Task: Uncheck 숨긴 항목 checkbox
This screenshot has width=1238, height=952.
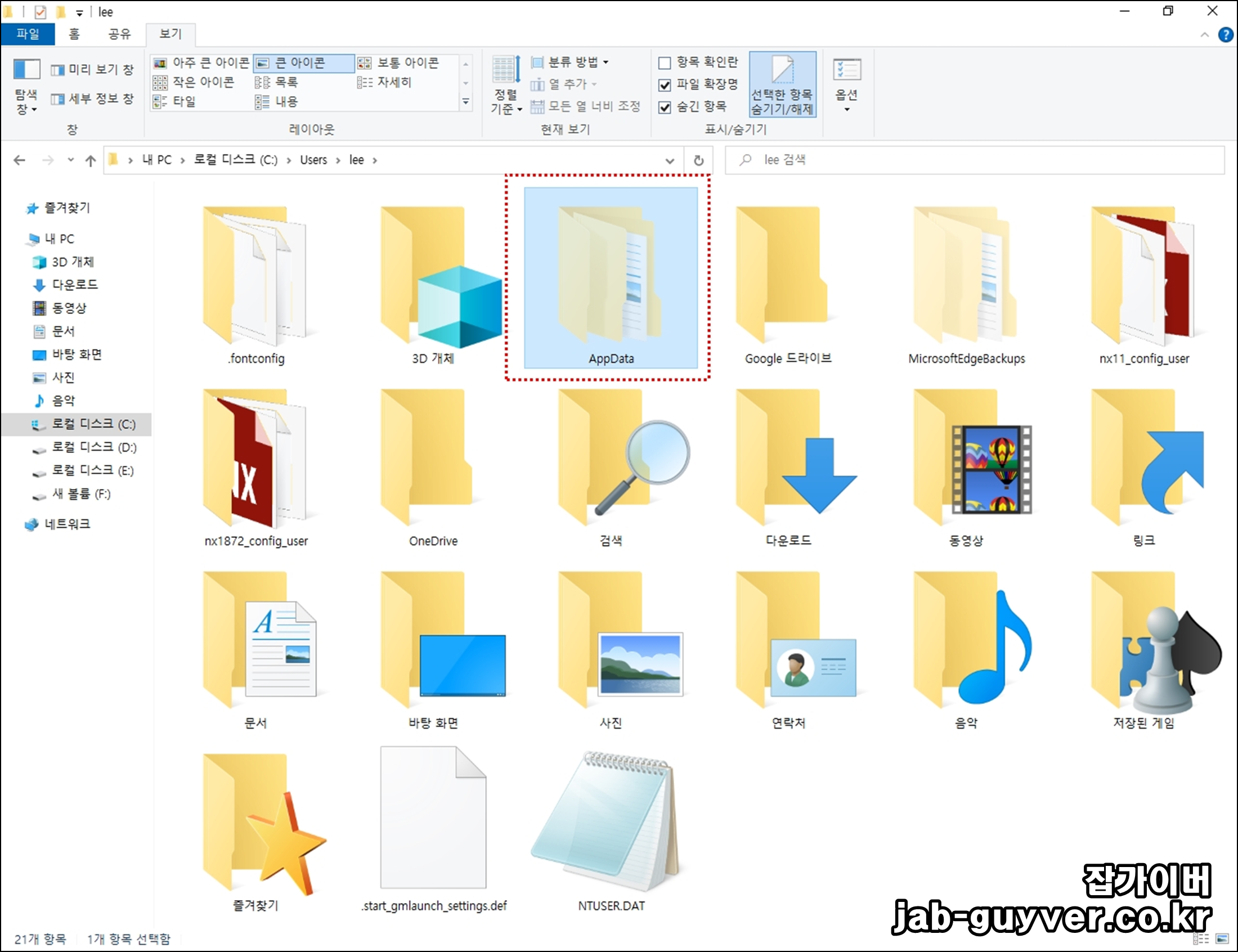Action: tap(665, 107)
